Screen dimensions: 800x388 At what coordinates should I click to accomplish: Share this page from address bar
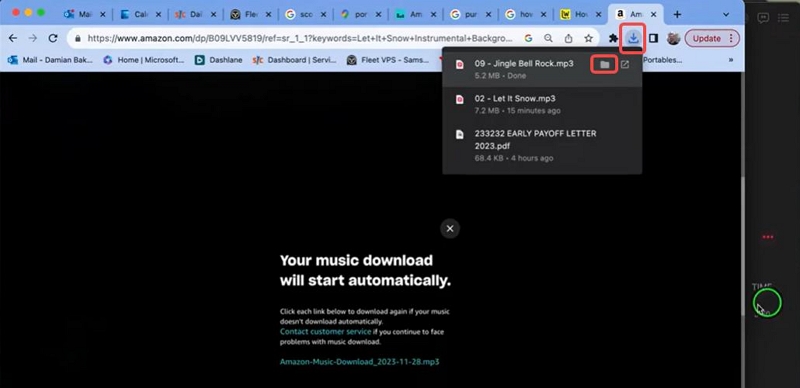568,38
